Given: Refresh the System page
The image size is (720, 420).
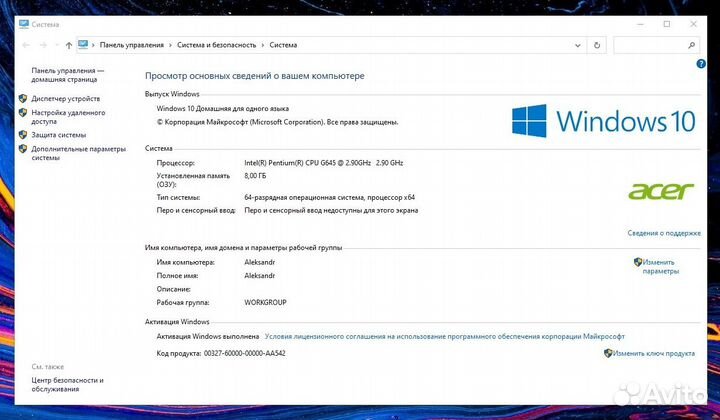Looking at the screenshot, I should click(x=597, y=45).
